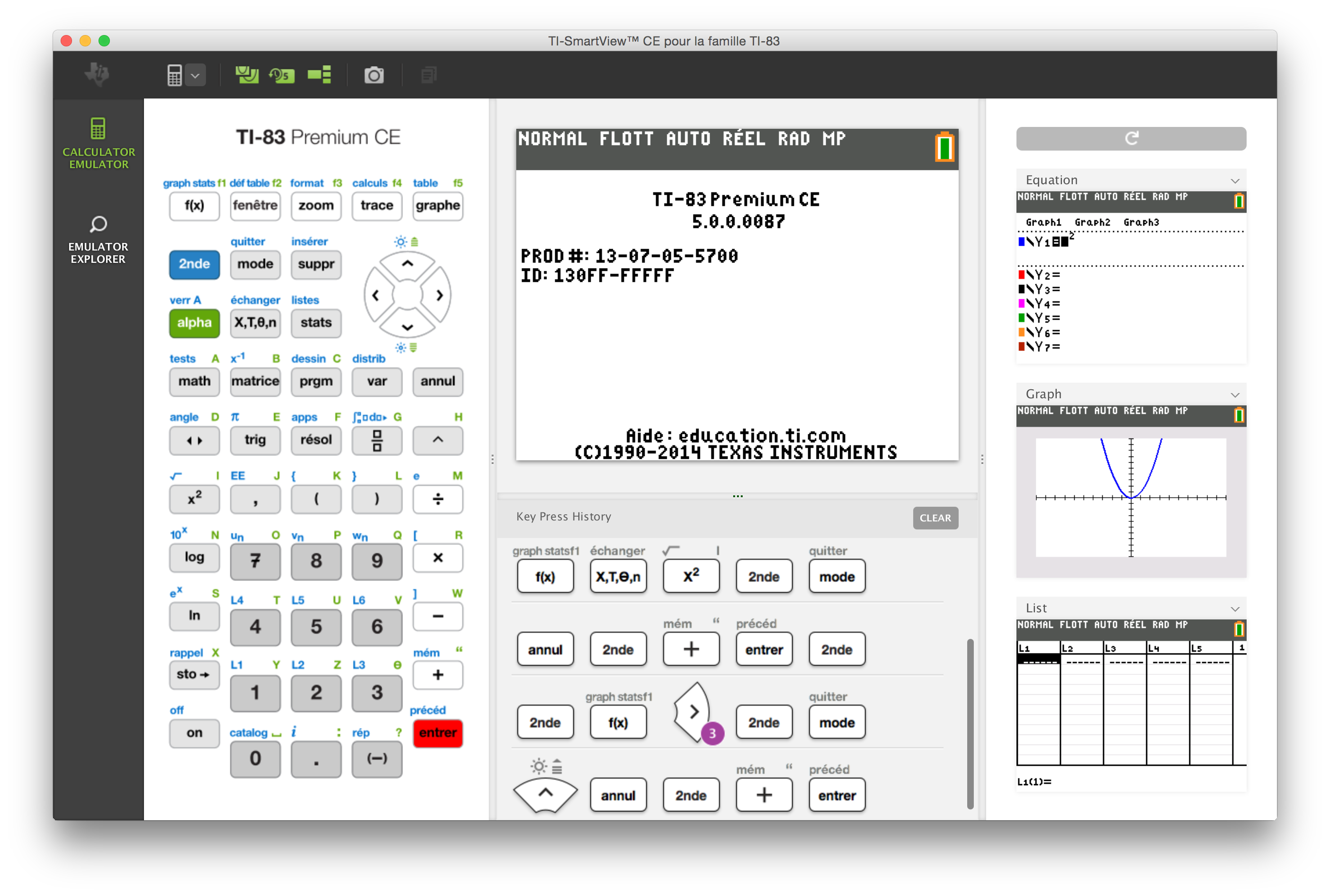Click the fenêtre calculator key
This screenshot has height=896, width=1330.
click(255, 206)
